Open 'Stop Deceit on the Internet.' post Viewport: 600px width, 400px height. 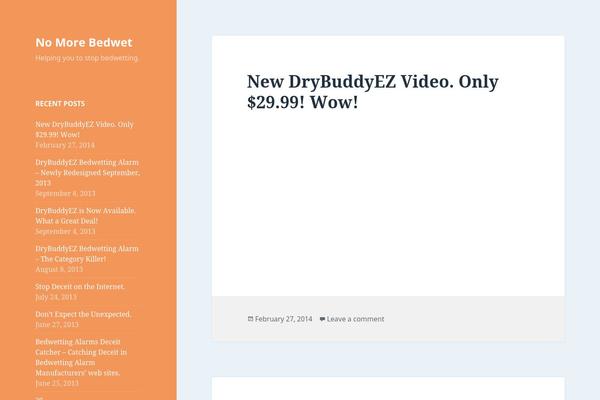(x=80, y=286)
